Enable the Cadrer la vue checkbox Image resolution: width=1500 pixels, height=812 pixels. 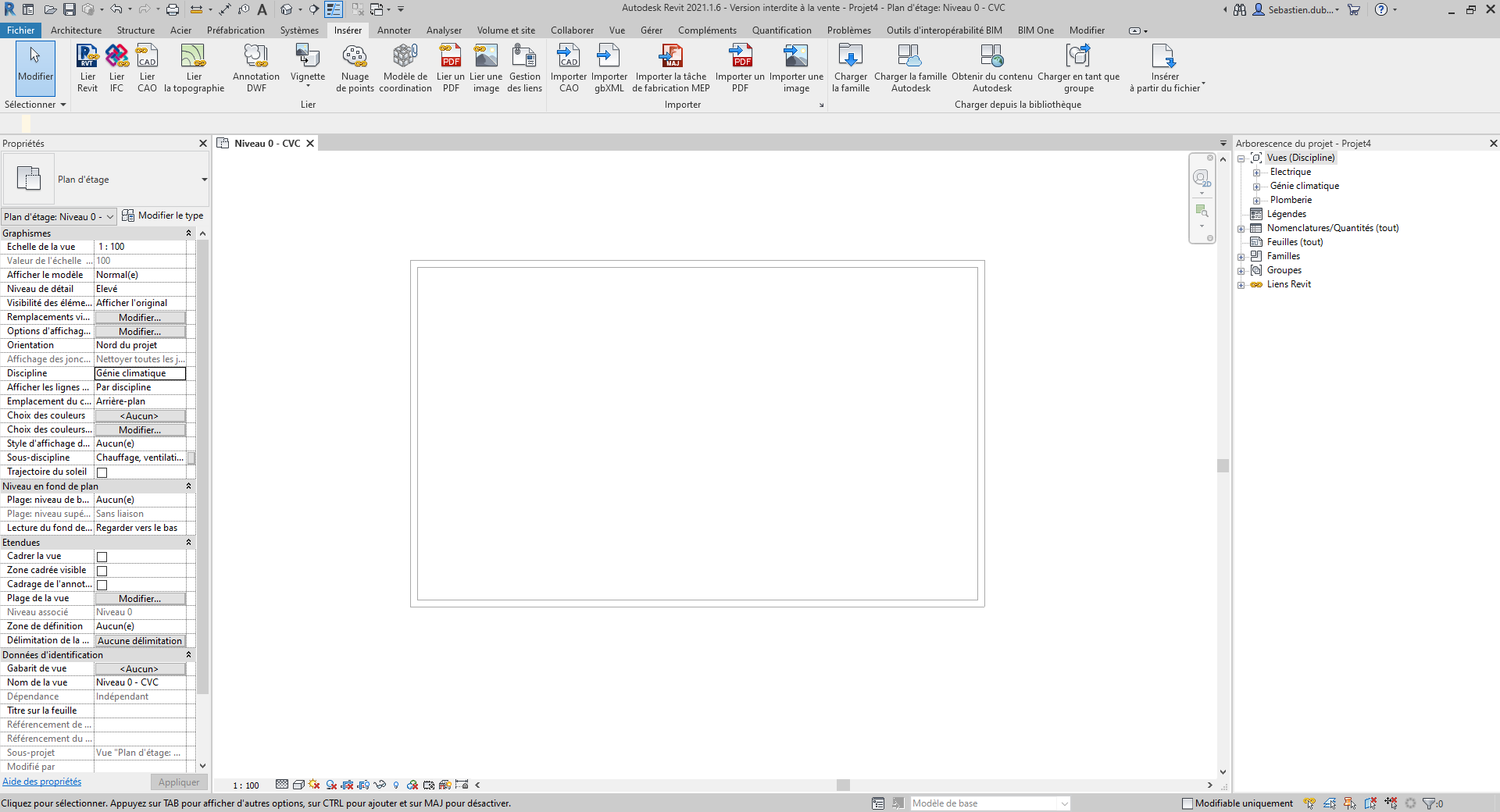coord(102,557)
